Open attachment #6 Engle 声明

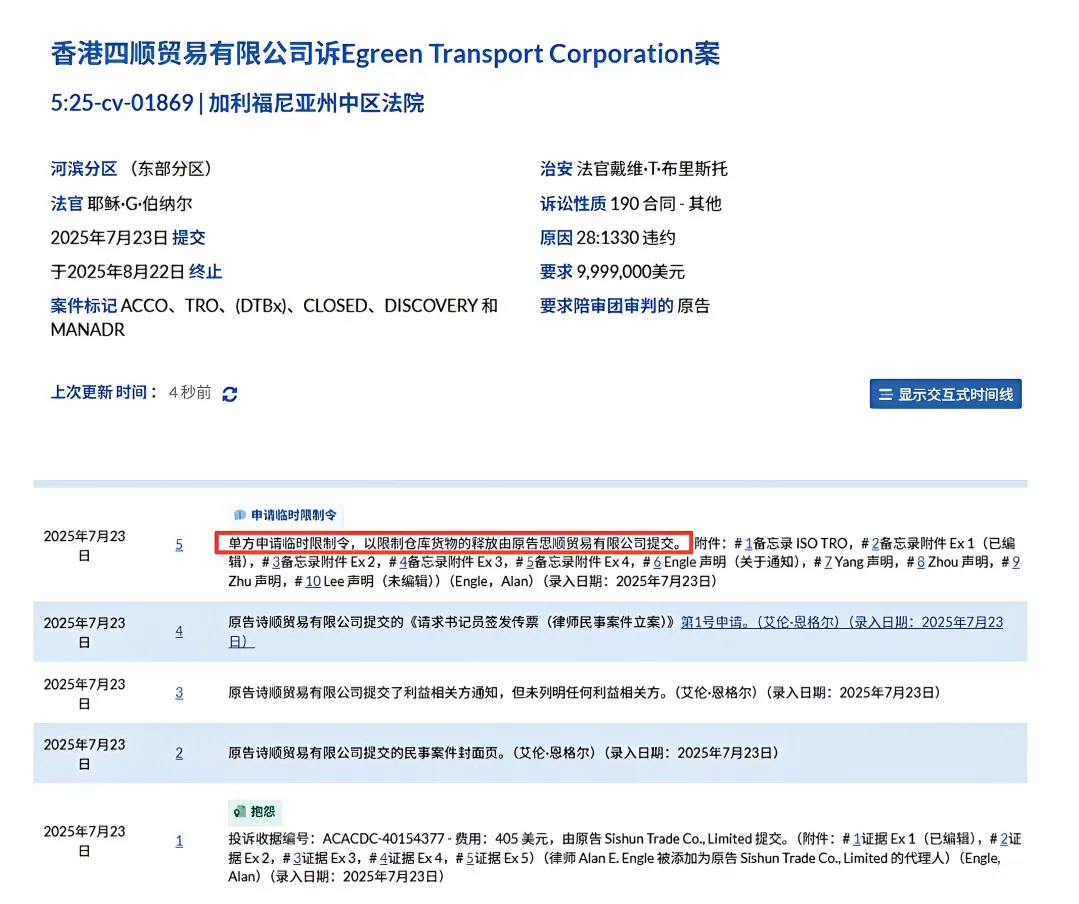(x=657, y=562)
